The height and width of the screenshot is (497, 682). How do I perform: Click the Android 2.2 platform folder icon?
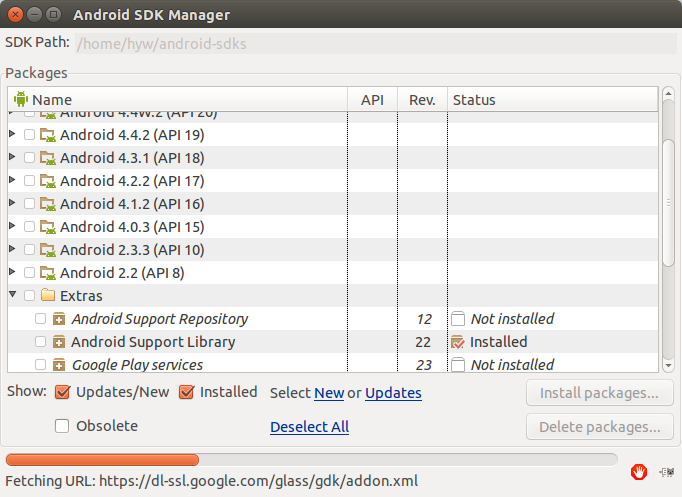tap(48, 273)
